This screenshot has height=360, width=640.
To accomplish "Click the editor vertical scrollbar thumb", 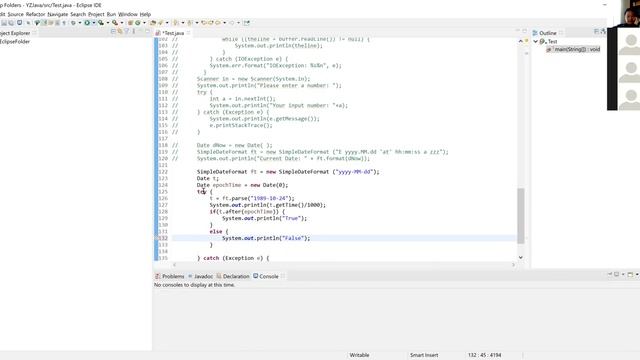I will coord(521,216).
